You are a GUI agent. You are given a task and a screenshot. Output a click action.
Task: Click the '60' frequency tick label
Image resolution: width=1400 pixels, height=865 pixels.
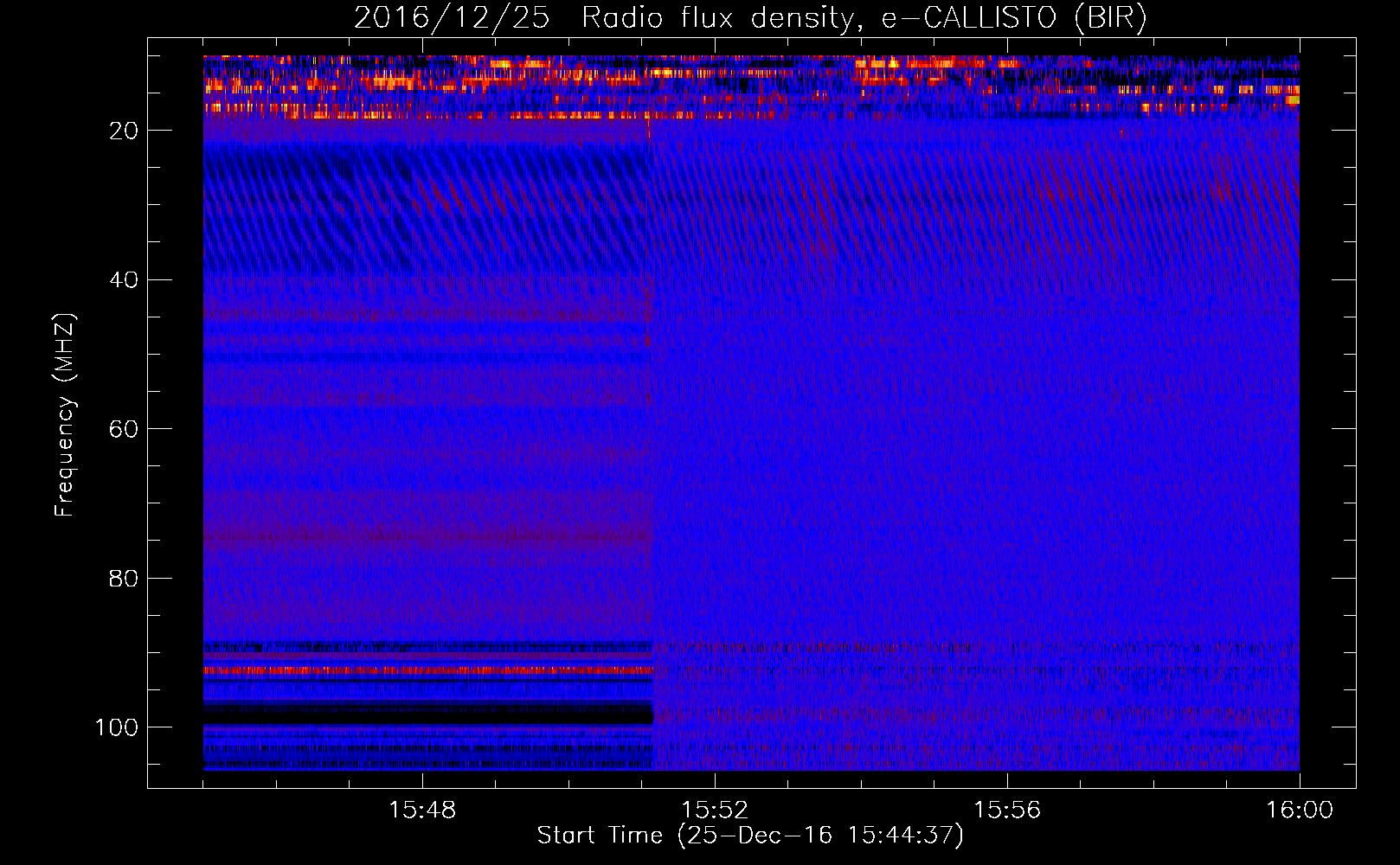point(124,430)
